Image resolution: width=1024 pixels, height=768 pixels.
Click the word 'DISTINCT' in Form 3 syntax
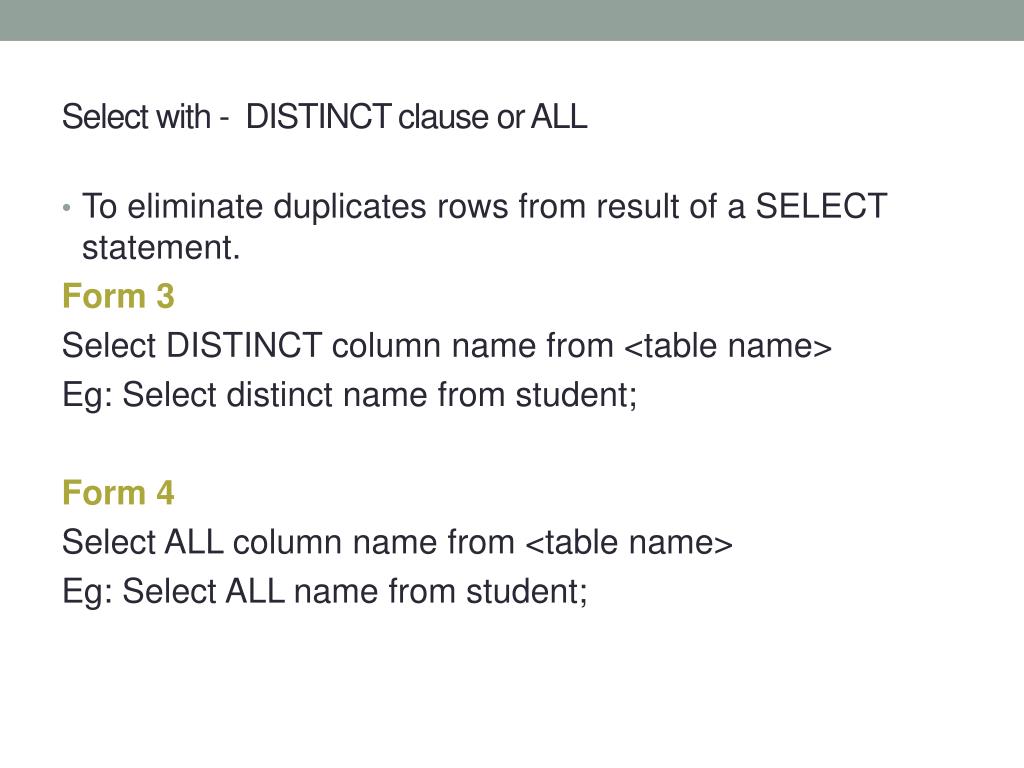(244, 345)
